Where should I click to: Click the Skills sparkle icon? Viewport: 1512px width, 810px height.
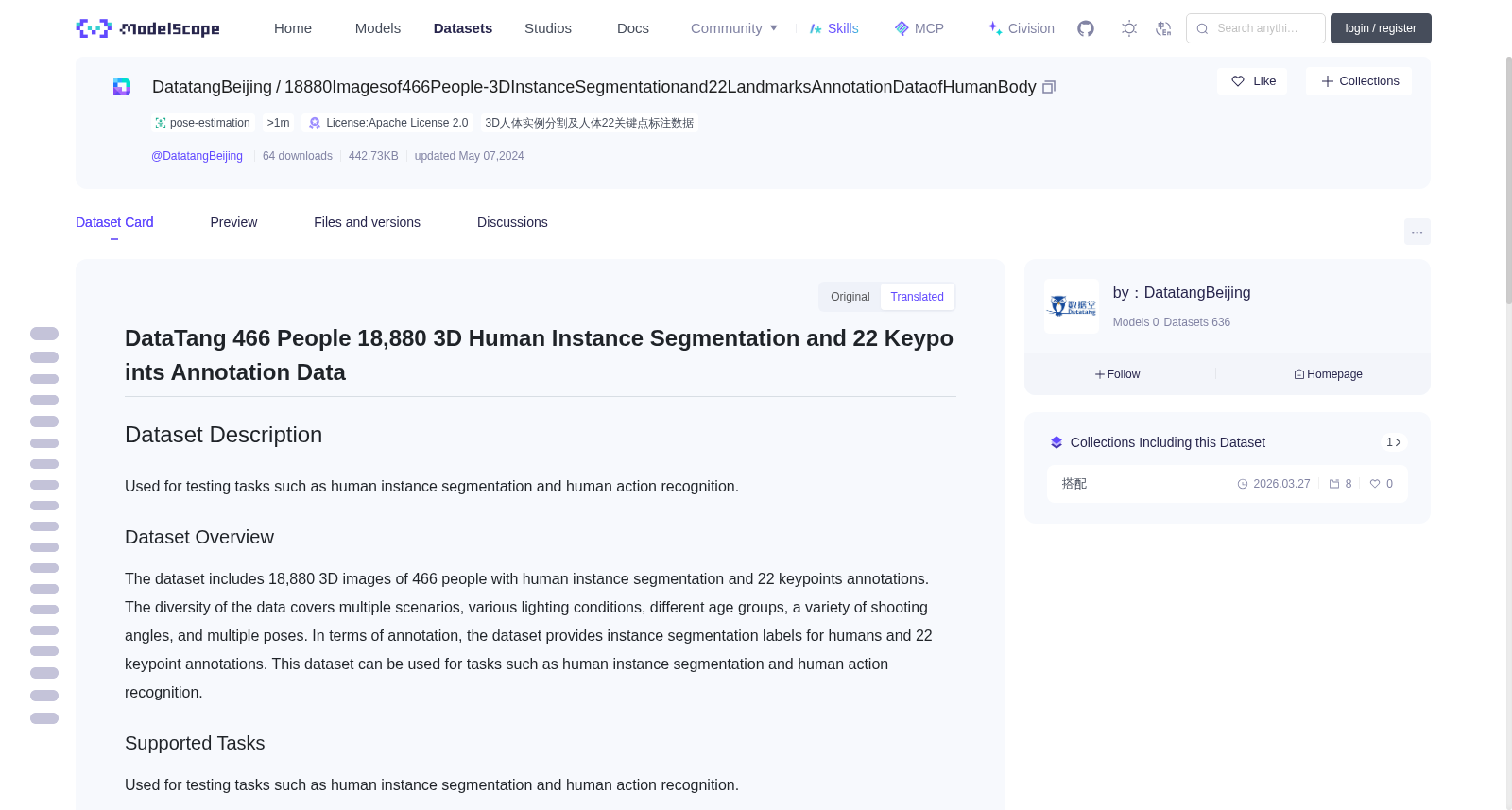[x=816, y=28]
